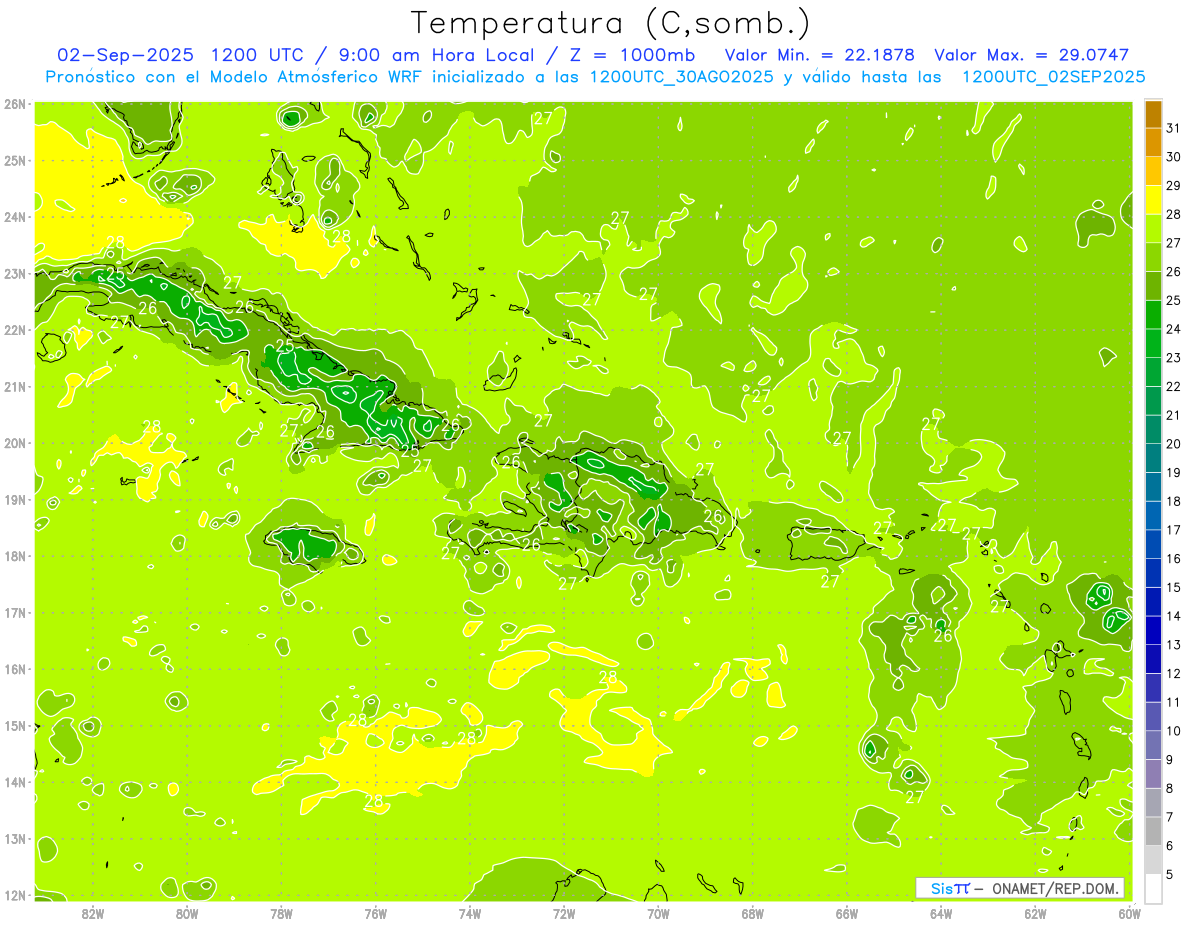Click latitude axis label "26N"
Image resolution: width=1200 pixels, height=927 pixels.
15,104
